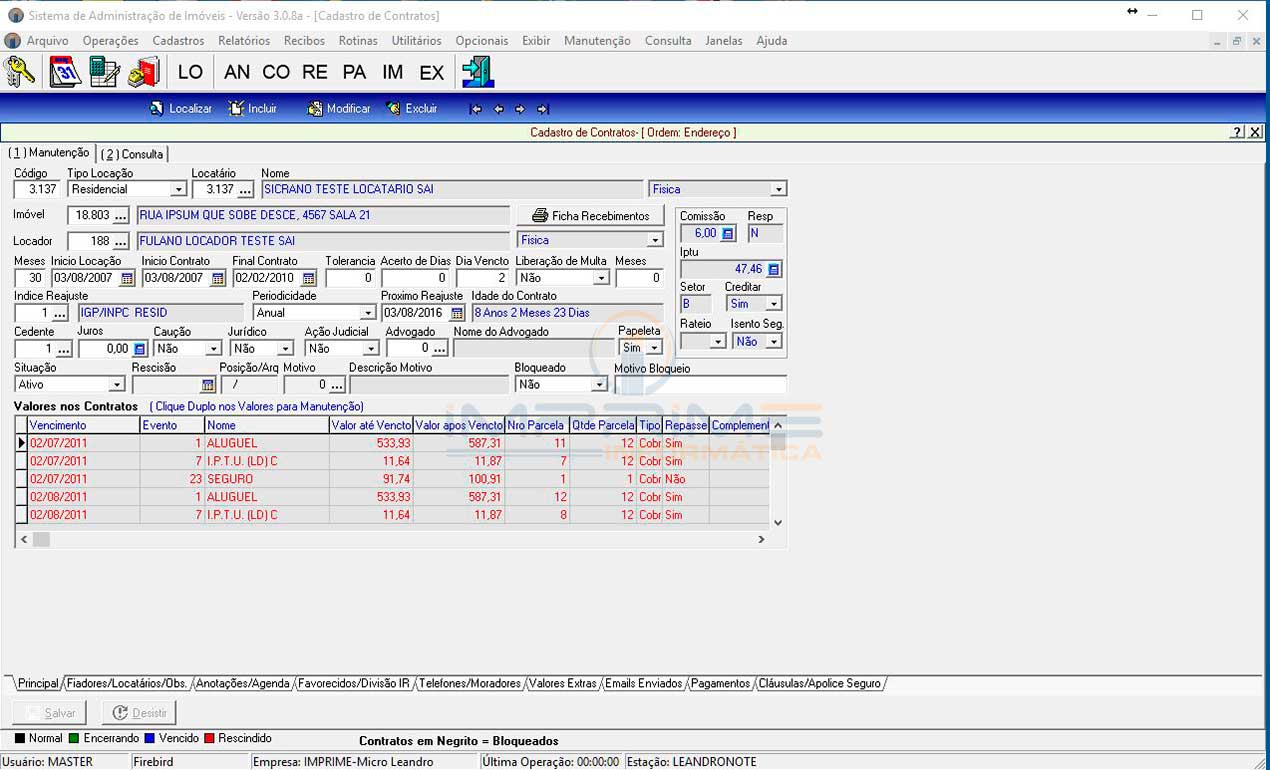Click the Localizar search button
Screen dimensions: 1270x770
pos(181,109)
